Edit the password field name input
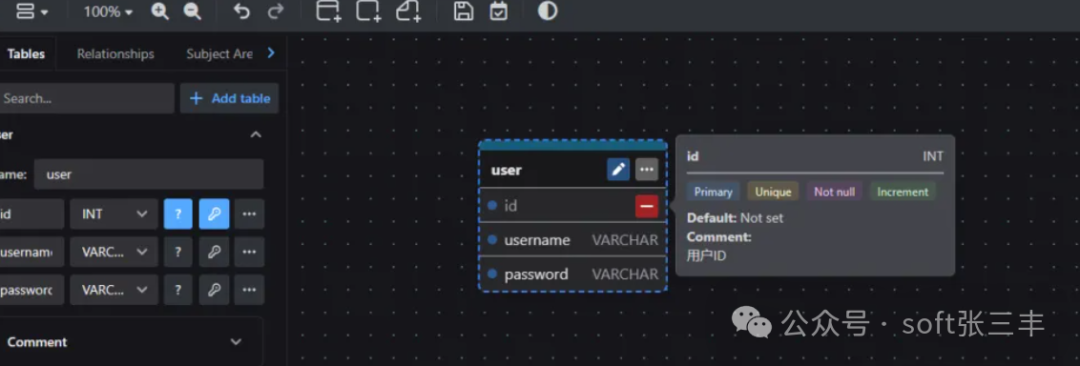Viewport: 1080px width, 366px height. tap(31, 290)
